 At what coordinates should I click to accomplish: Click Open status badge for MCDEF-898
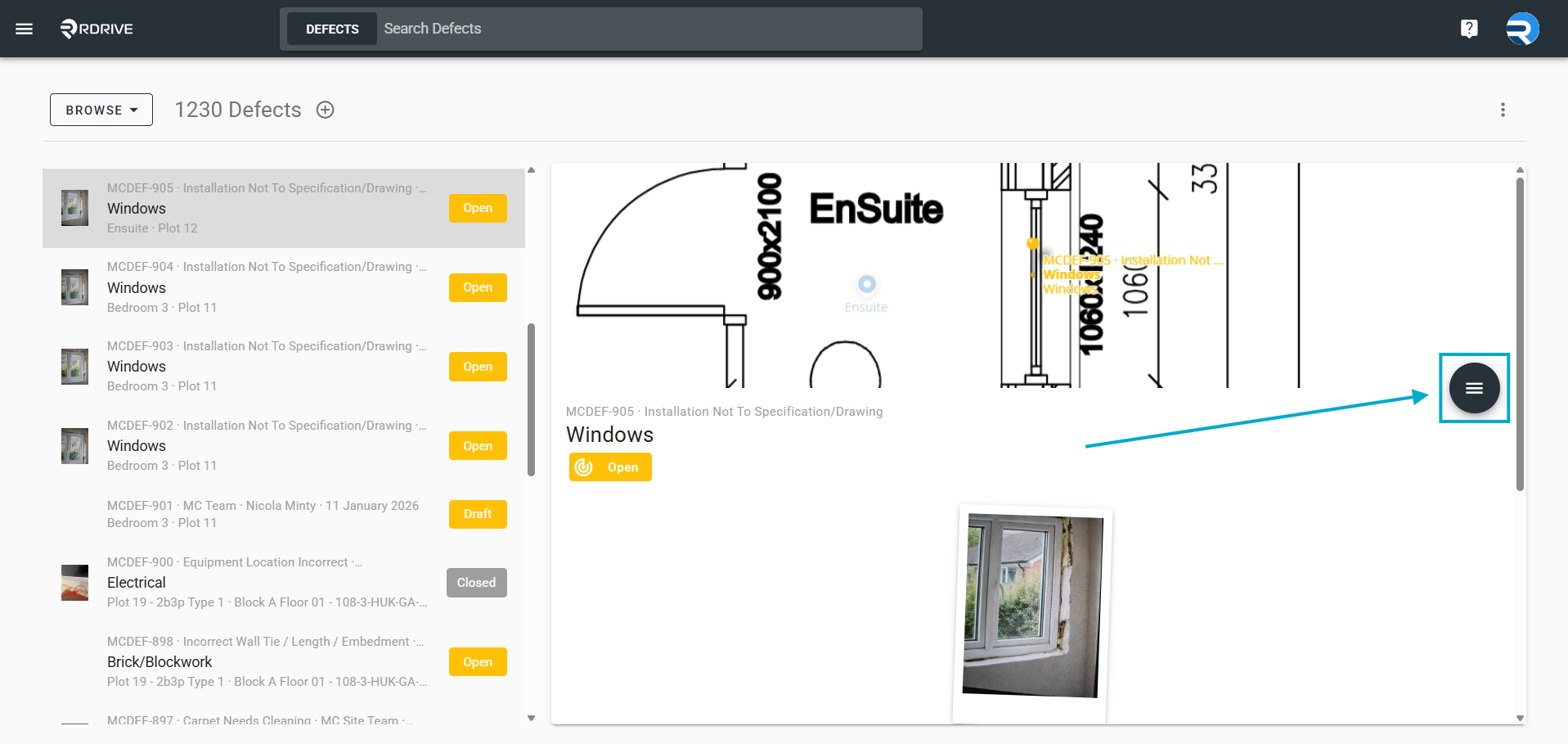pyautogui.click(x=478, y=662)
